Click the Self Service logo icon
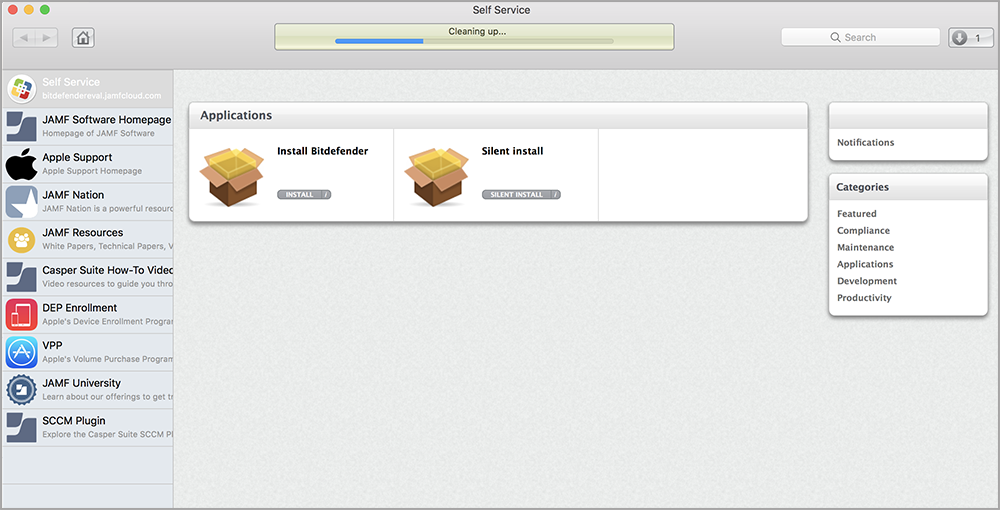The width and height of the screenshot is (1000, 510). pos(22,89)
